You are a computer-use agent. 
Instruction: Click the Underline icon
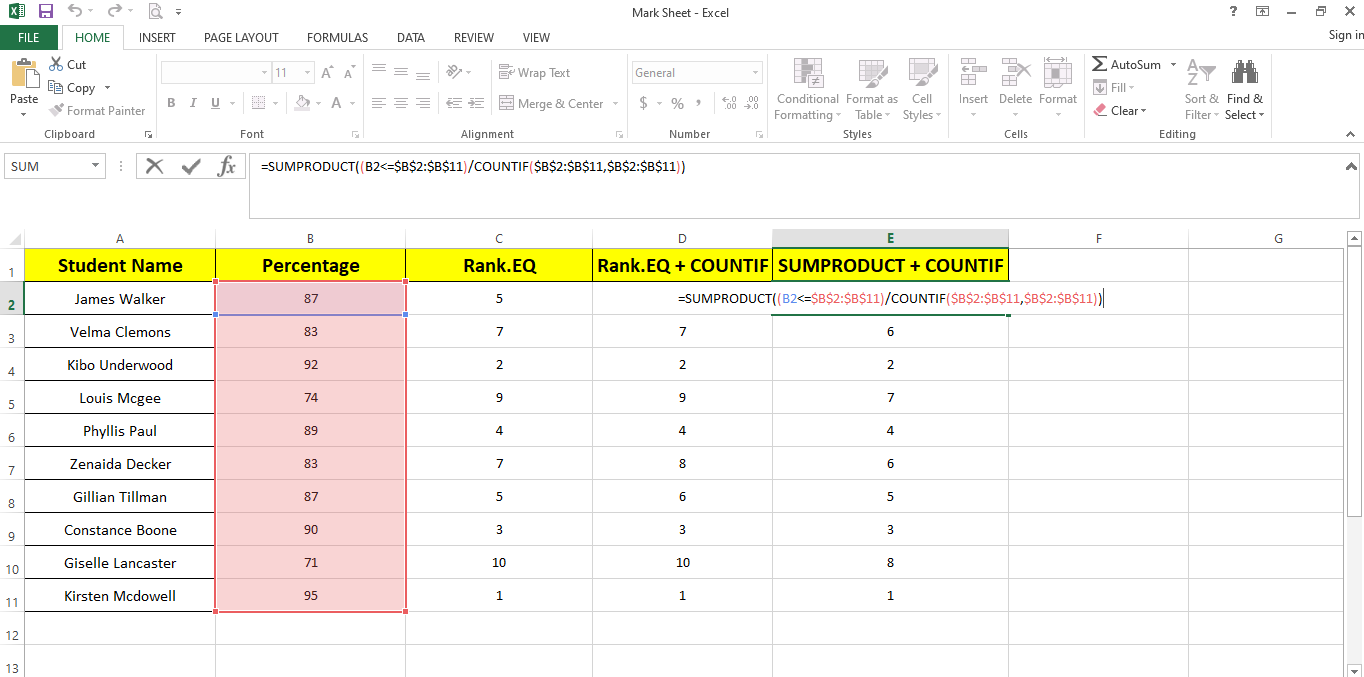pyautogui.click(x=213, y=102)
